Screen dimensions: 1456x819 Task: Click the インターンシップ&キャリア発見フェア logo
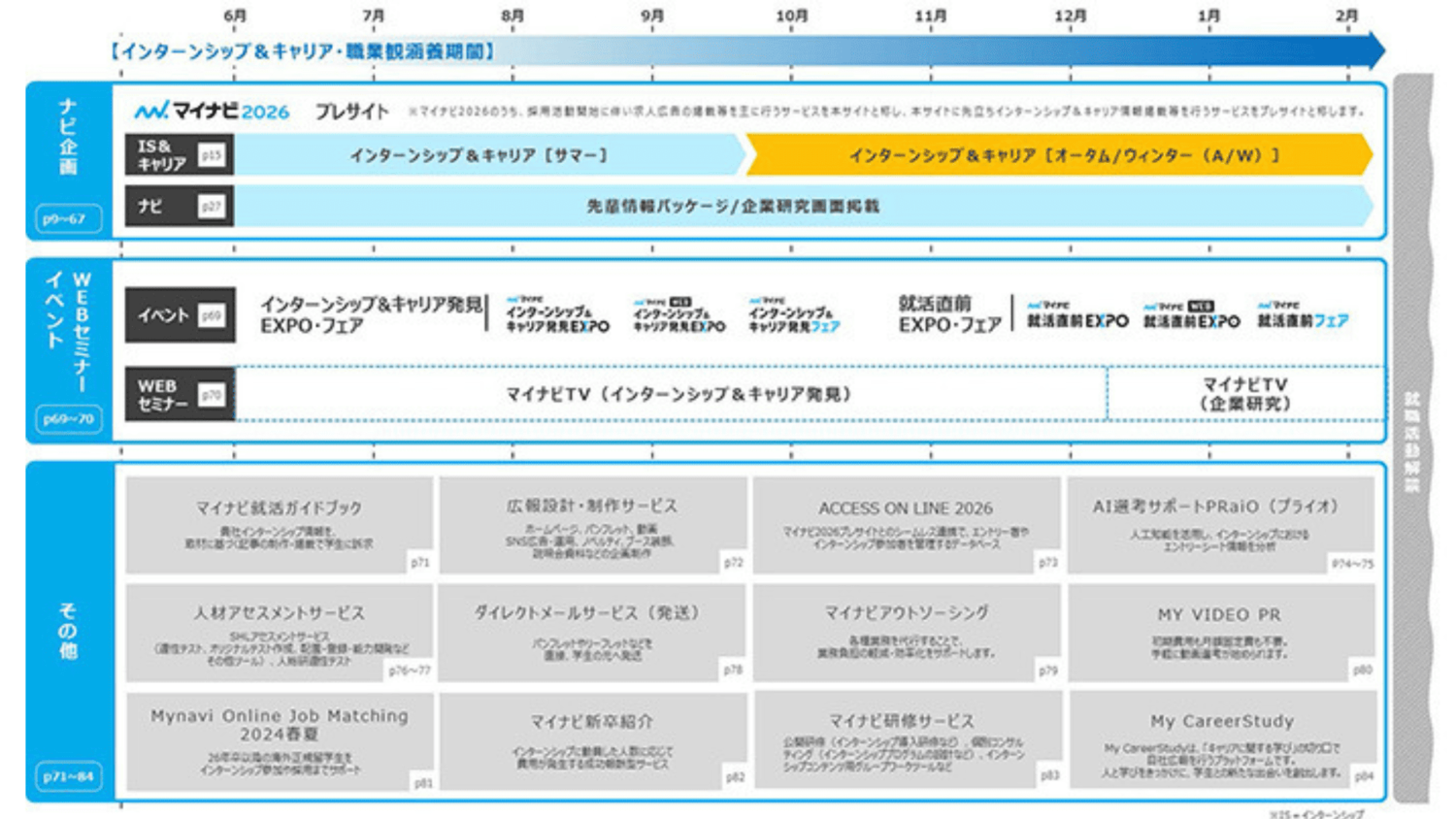point(794,316)
